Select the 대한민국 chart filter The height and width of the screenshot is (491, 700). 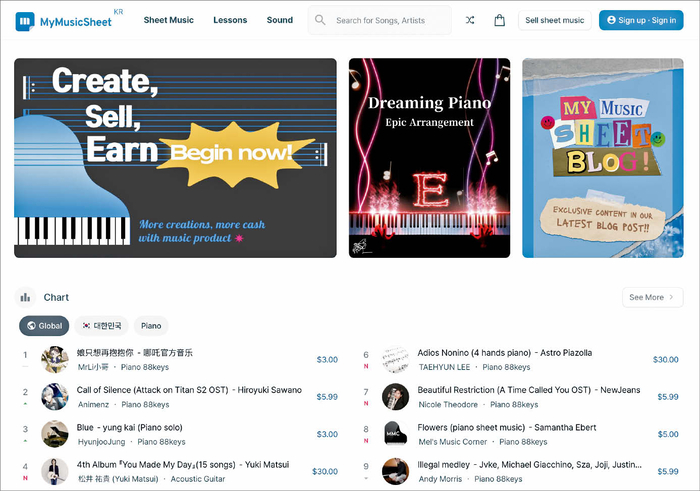101,326
